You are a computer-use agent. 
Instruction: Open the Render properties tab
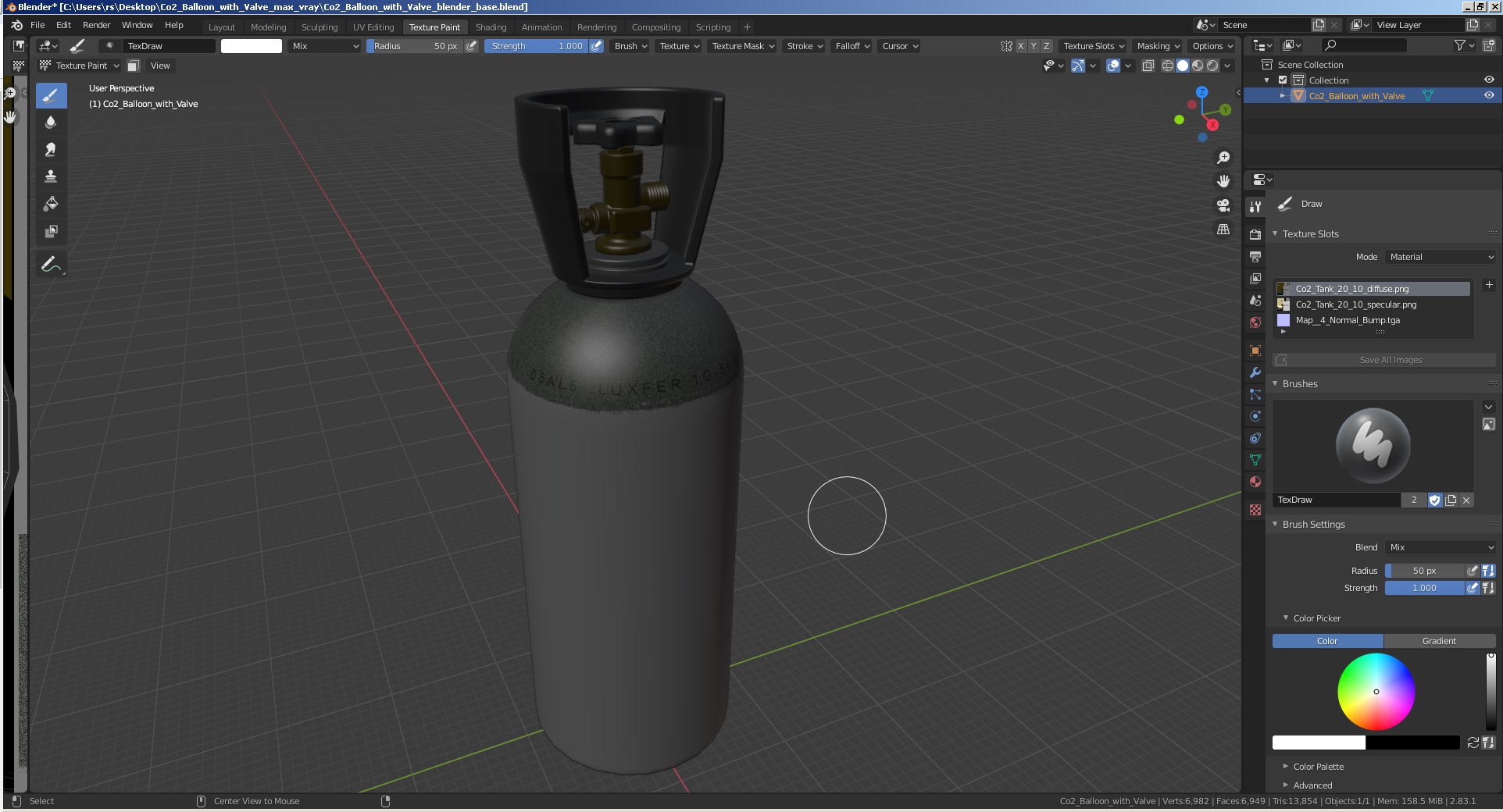1255,234
